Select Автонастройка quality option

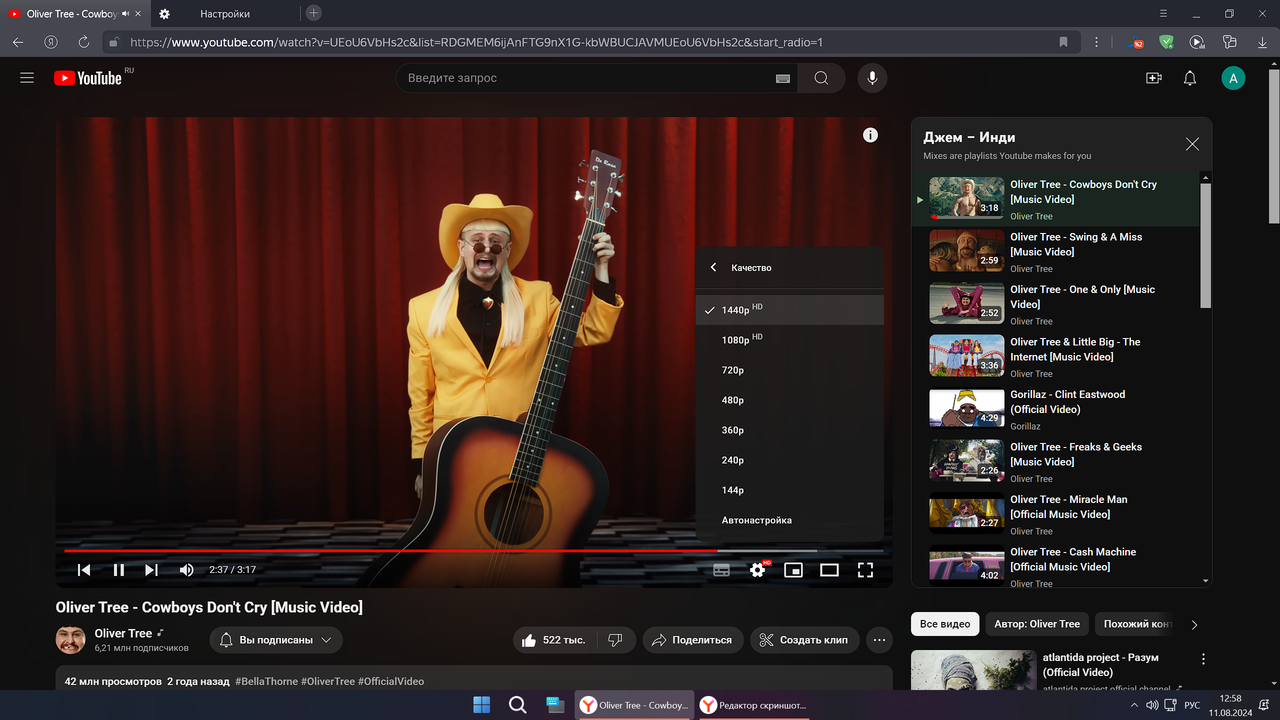click(x=790, y=520)
